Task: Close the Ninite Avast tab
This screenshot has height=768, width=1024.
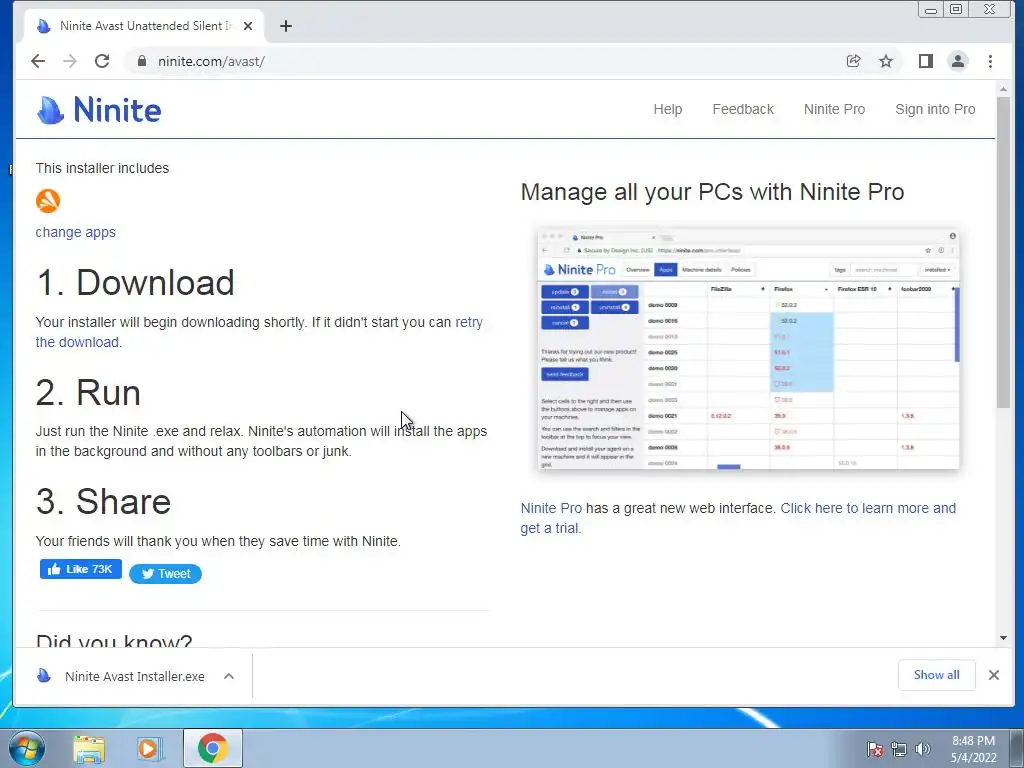Action: [248, 26]
